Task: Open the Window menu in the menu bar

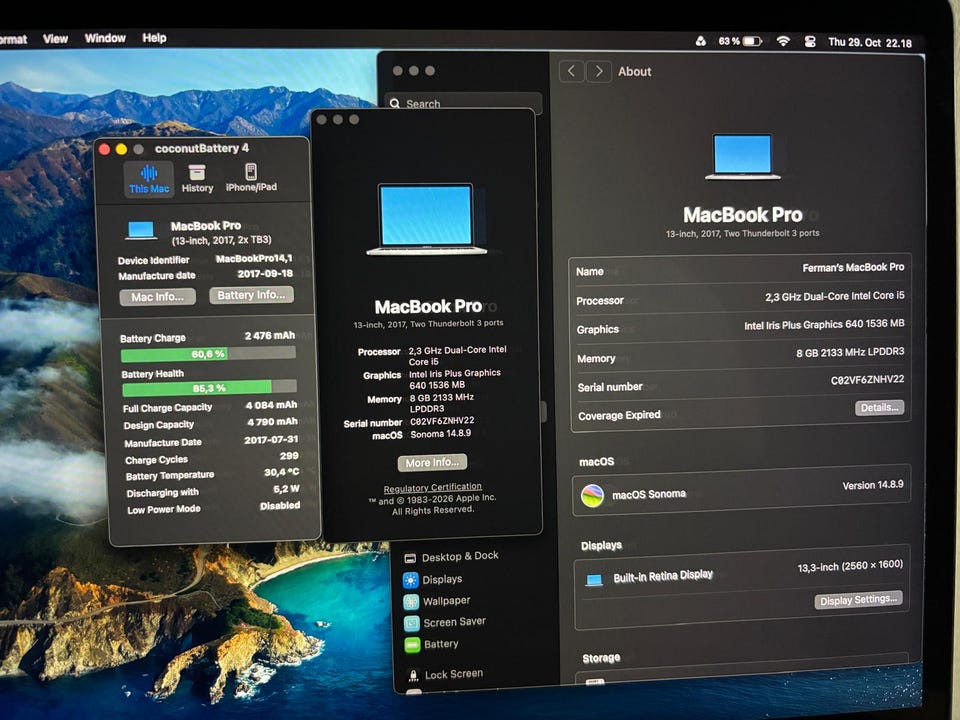Action: [105, 38]
